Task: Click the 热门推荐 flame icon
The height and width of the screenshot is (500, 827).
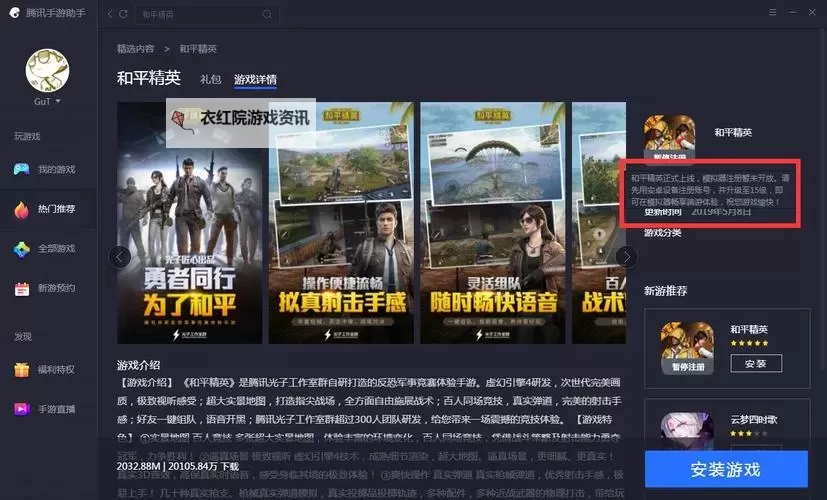Action: click(21, 209)
